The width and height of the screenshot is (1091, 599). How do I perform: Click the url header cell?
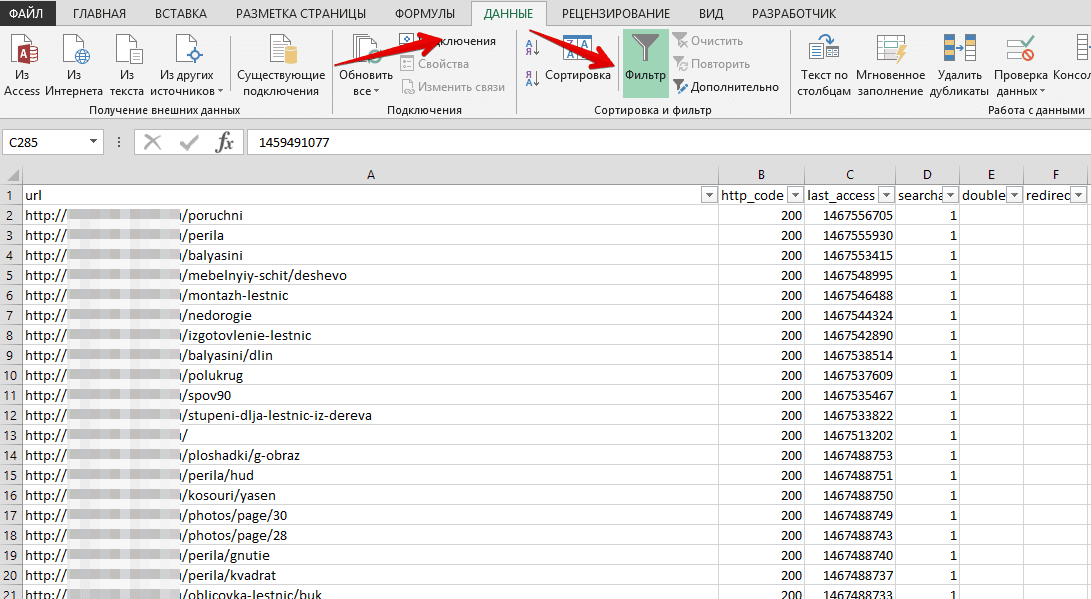pos(371,195)
